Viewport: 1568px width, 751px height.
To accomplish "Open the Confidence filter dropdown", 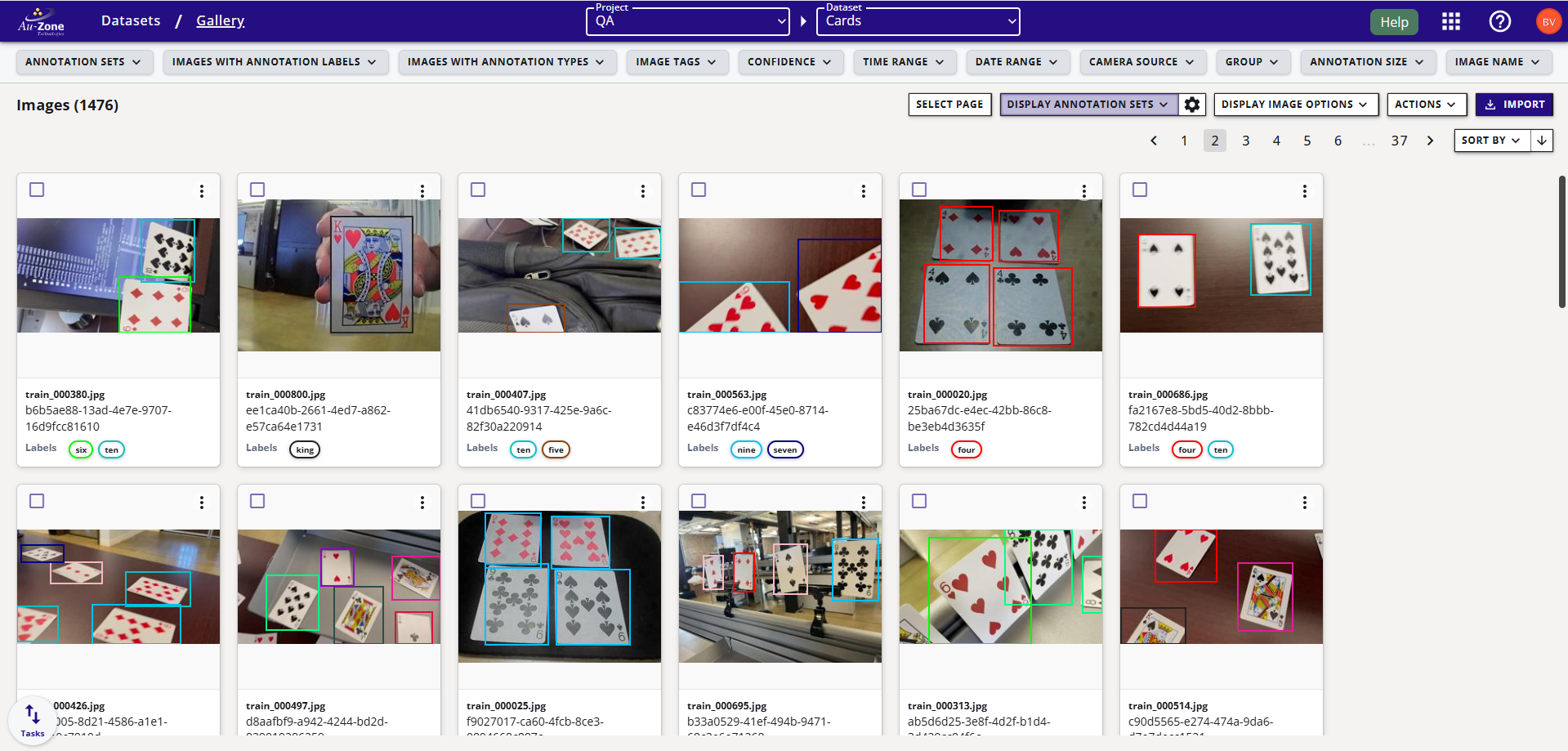I will [x=789, y=62].
